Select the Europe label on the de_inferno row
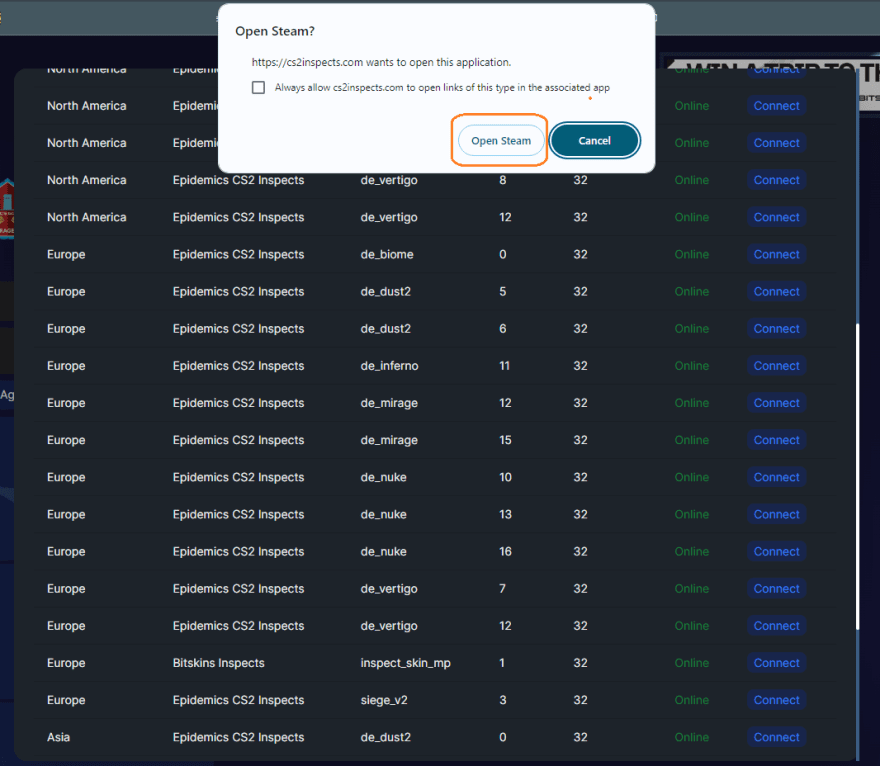Viewport: 880px width, 766px height. click(x=65, y=365)
